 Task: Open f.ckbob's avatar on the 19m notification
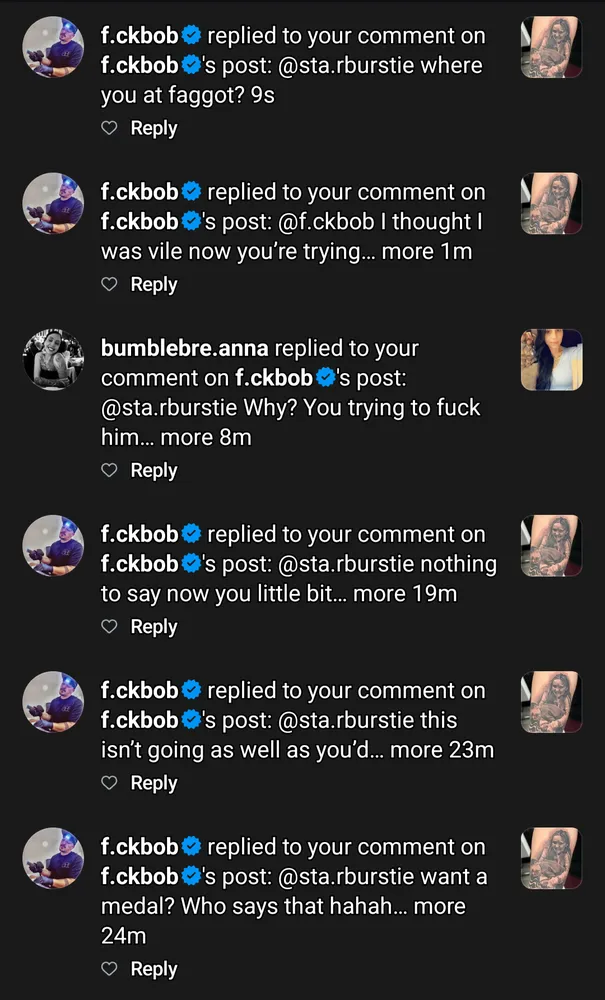pos(53,546)
